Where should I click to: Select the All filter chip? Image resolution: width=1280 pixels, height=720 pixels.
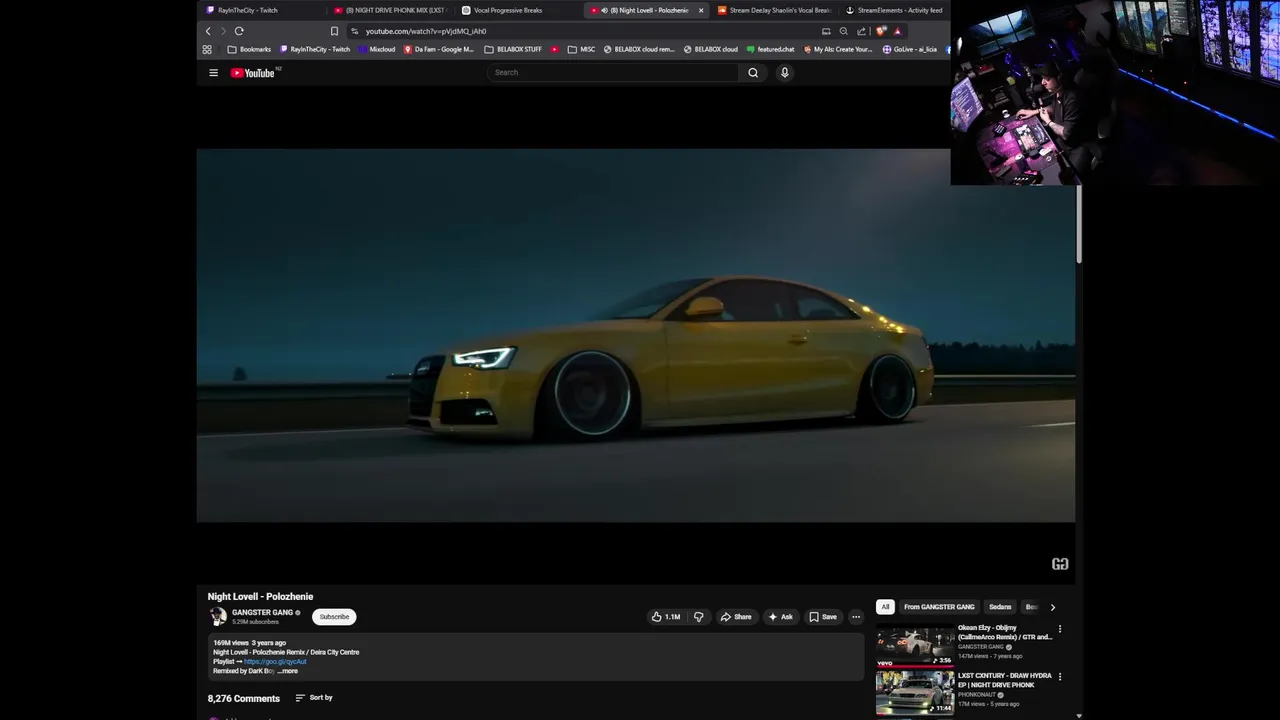click(885, 607)
